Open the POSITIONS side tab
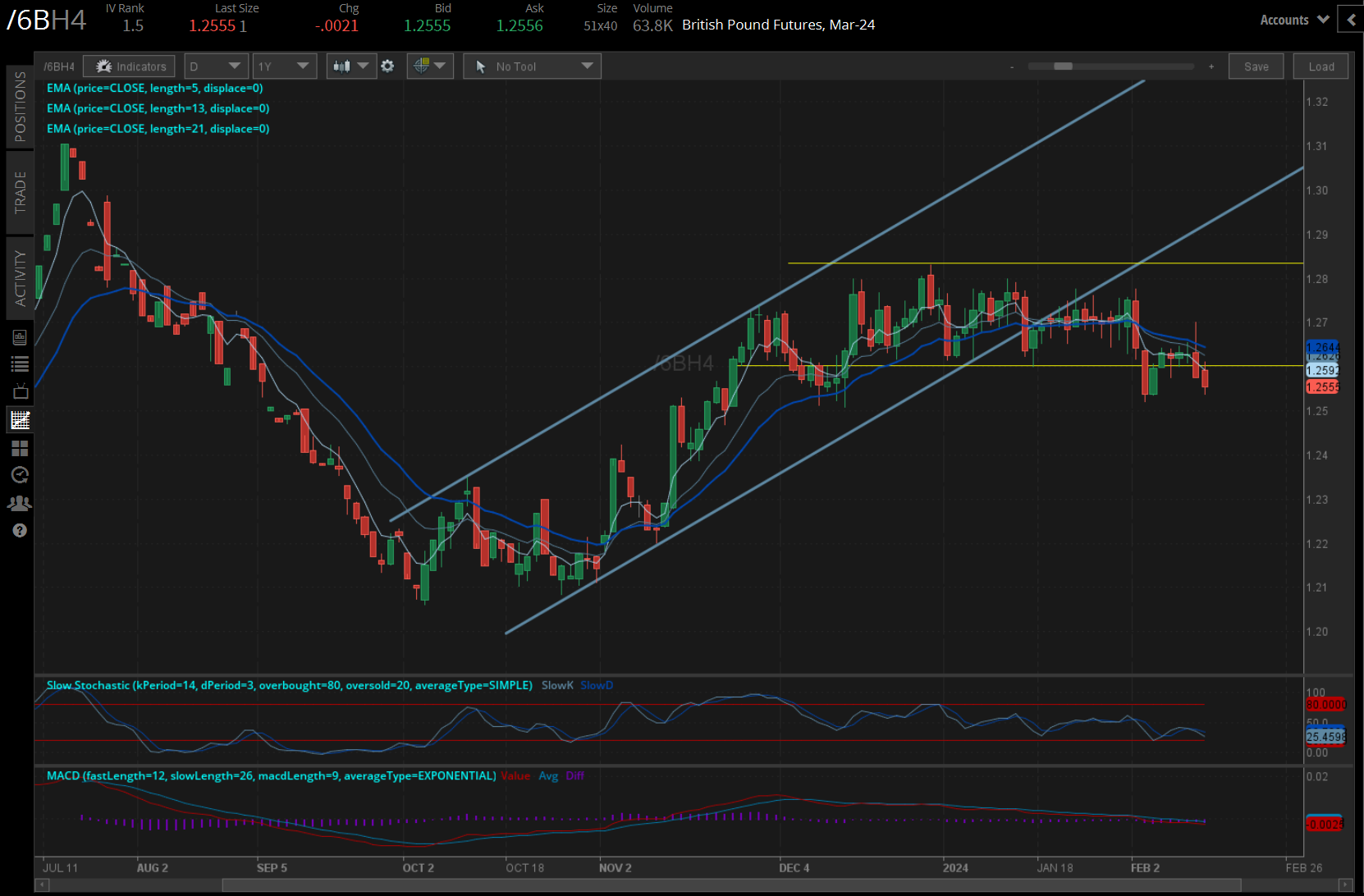Screen dimensions: 1364x896 coord(20,107)
